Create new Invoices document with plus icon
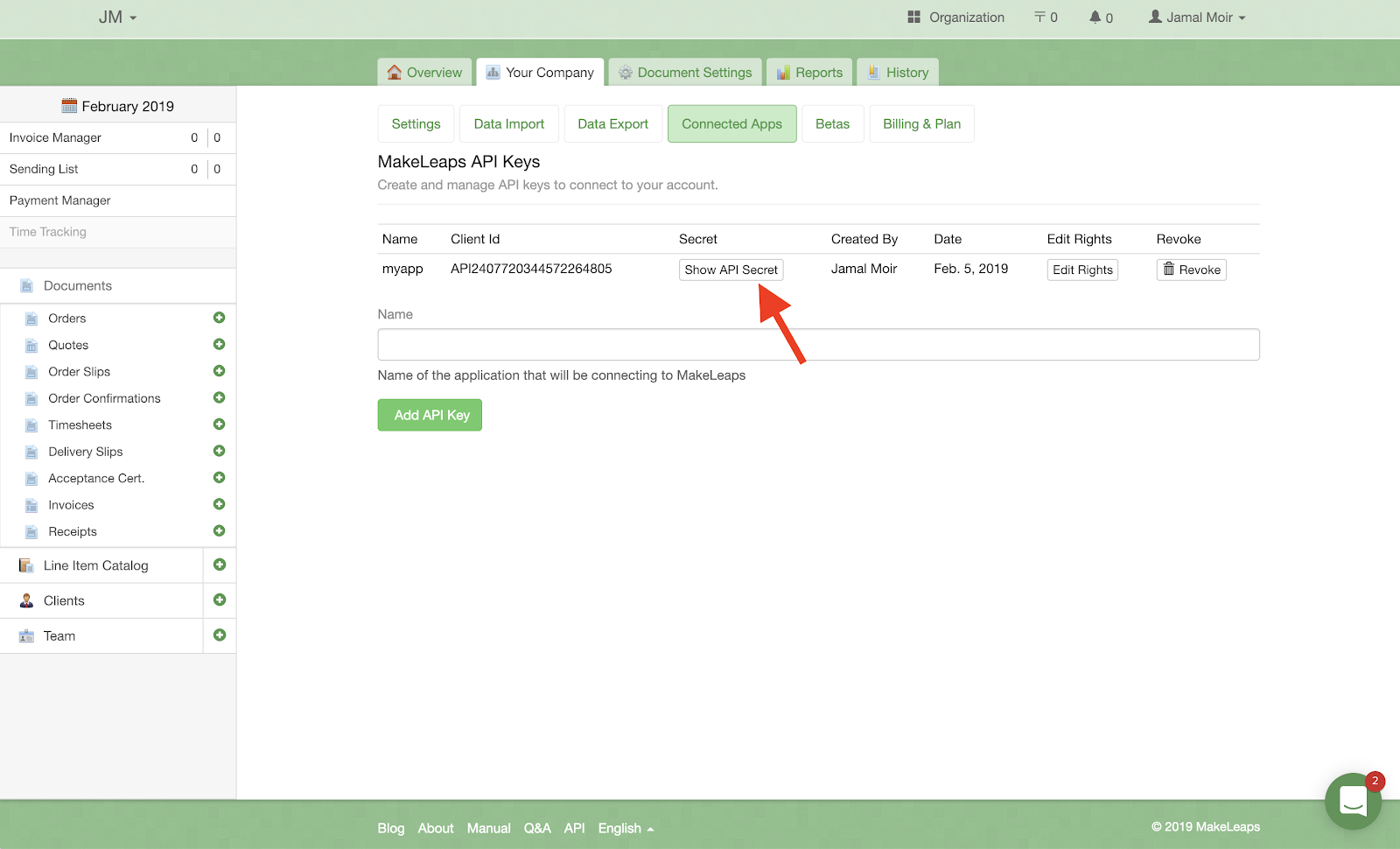This screenshot has height=849, width=1400. 220,504
